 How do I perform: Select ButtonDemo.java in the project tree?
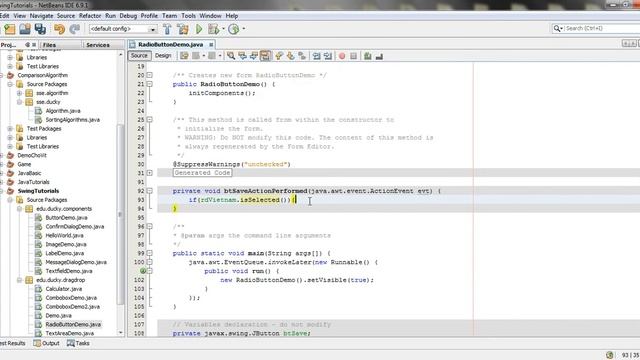[66, 218]
